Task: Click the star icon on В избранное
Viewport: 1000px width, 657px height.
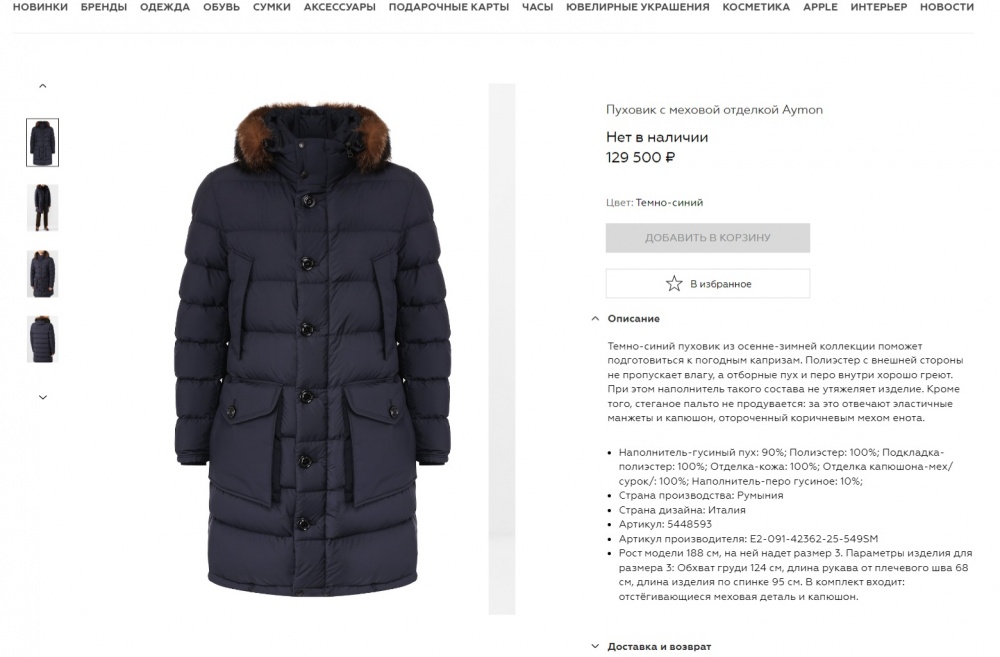Action: click(673, 283)
